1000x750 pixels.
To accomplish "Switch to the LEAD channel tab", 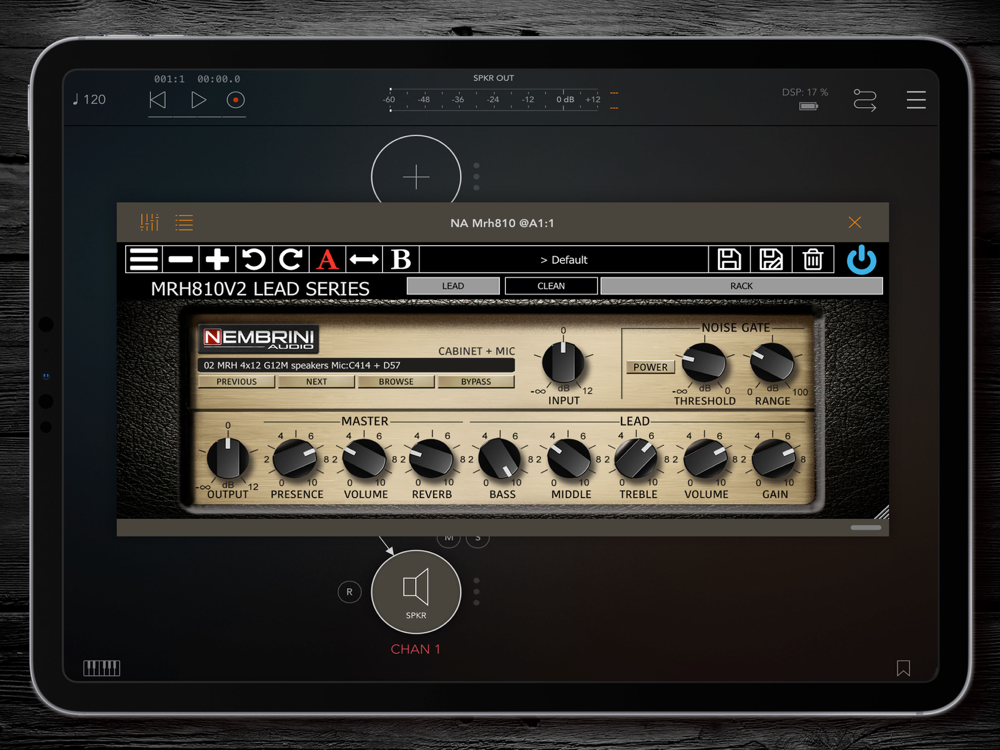I will [x=453, y=286].
